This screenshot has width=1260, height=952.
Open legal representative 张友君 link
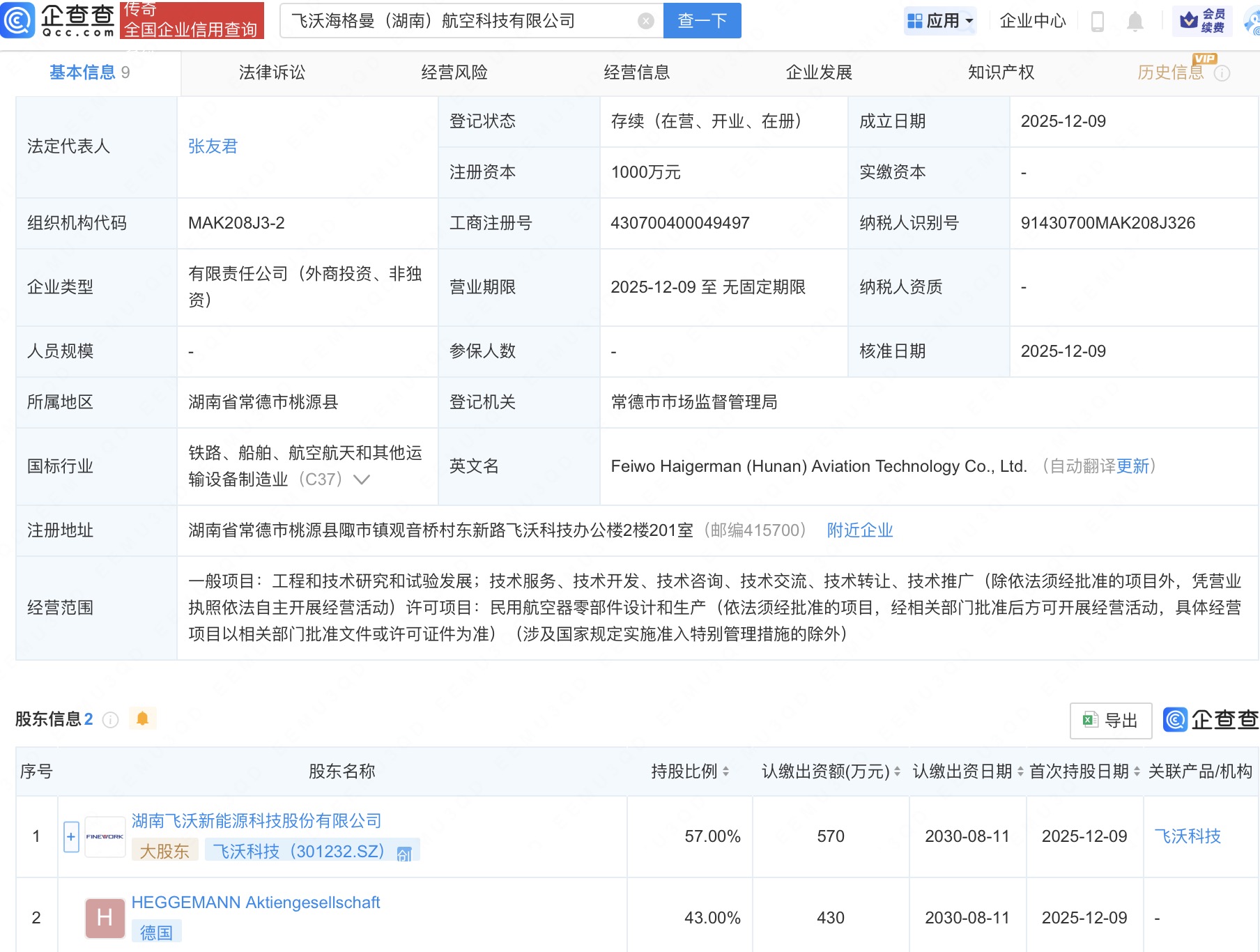coord(213,146)
